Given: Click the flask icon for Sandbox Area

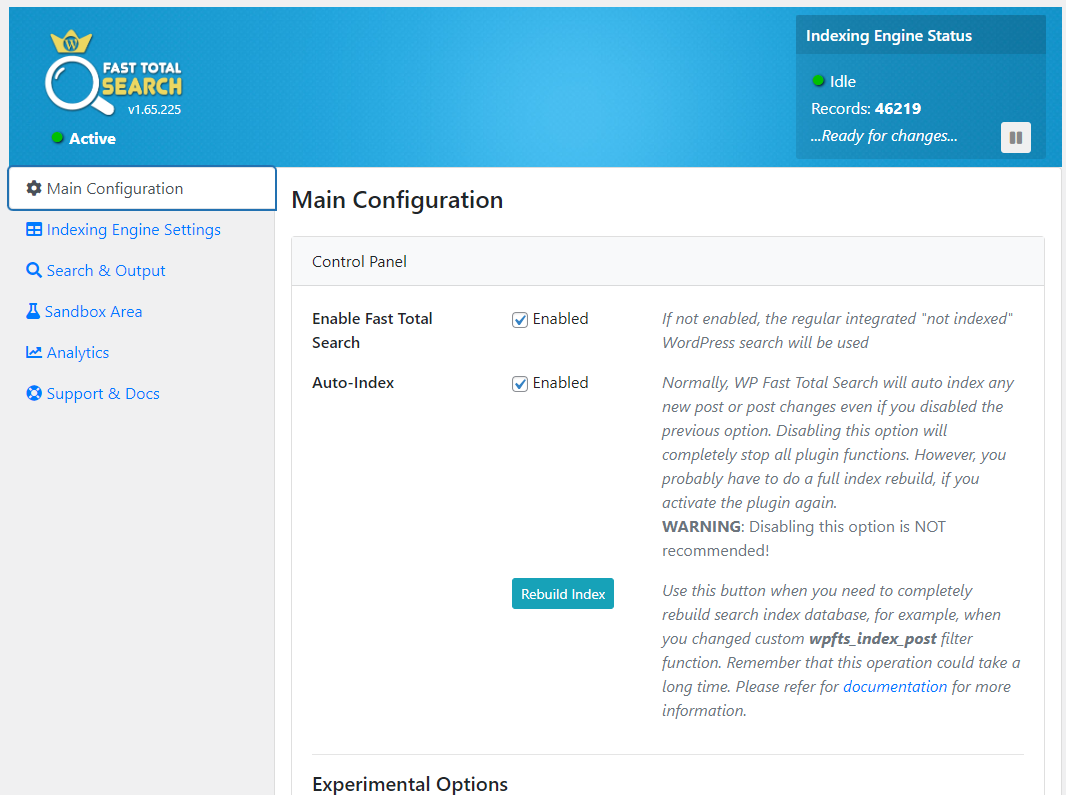Looking at the screenshot, I should coord(33,311).
